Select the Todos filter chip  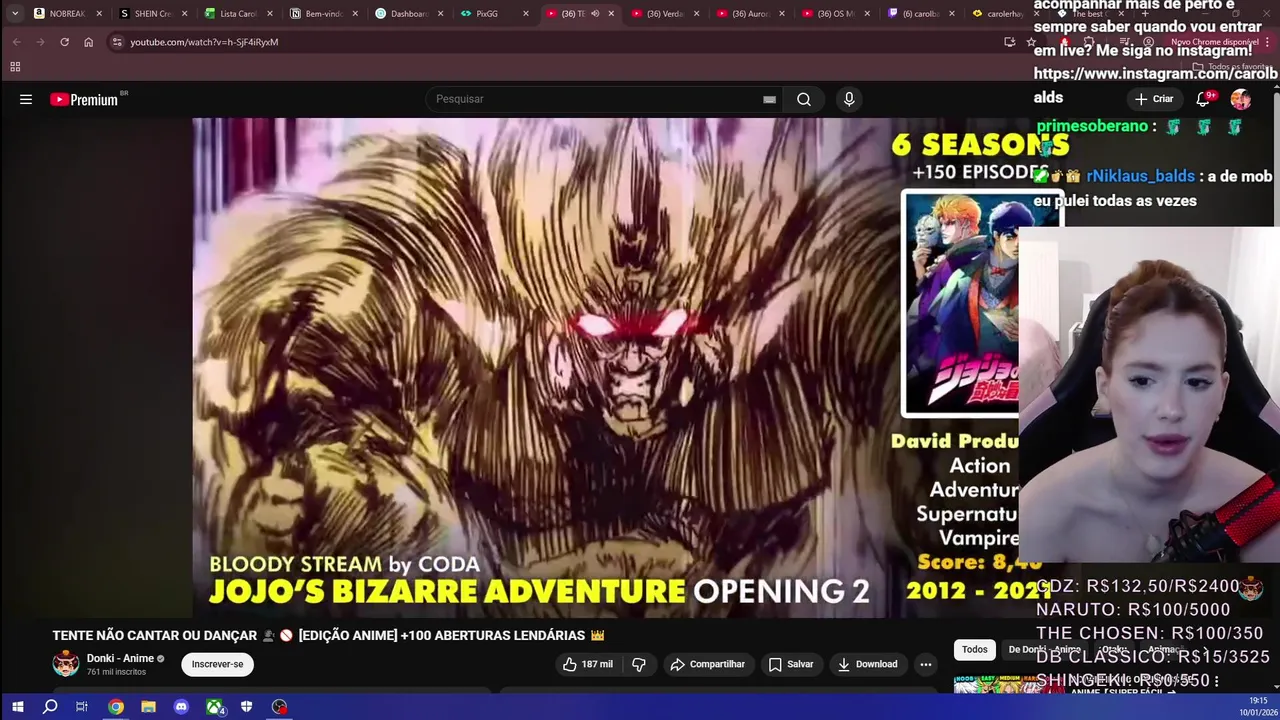click(x=974, y=649)
